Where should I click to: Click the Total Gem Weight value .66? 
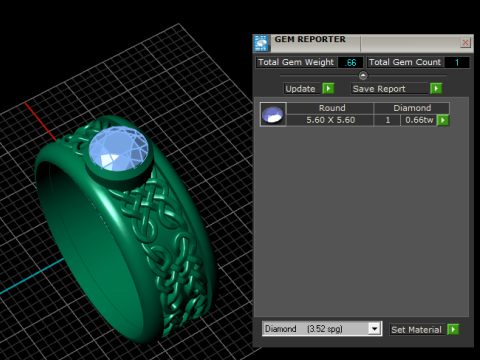[350, 63]
